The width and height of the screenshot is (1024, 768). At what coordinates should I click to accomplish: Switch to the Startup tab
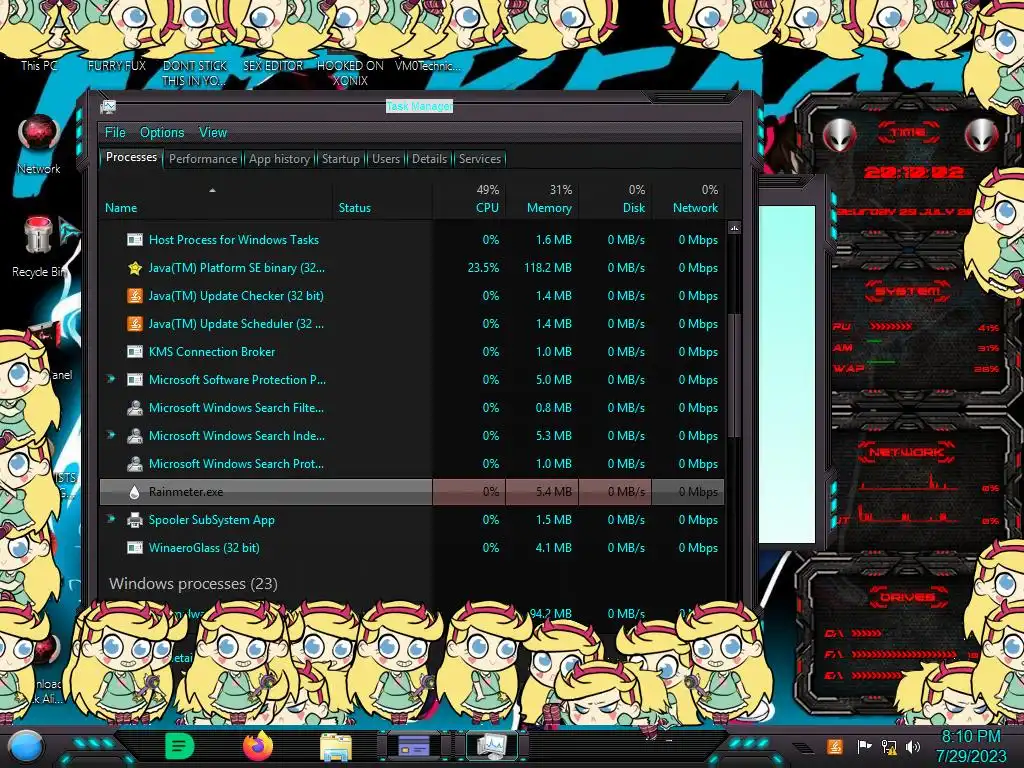[x=340, y=159]
